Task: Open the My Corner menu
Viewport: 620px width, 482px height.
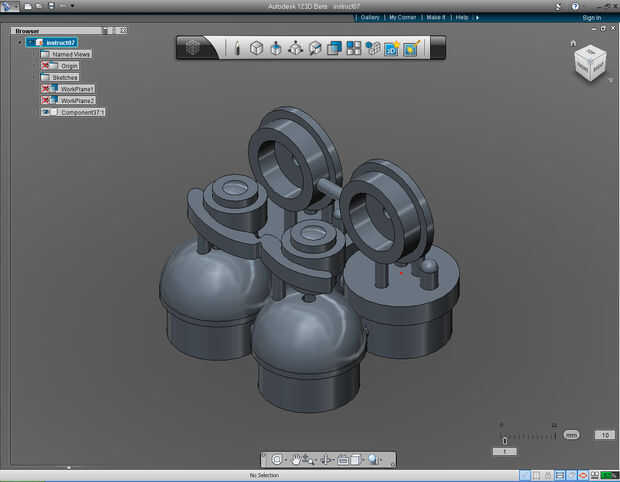Action: click(402, 17)
